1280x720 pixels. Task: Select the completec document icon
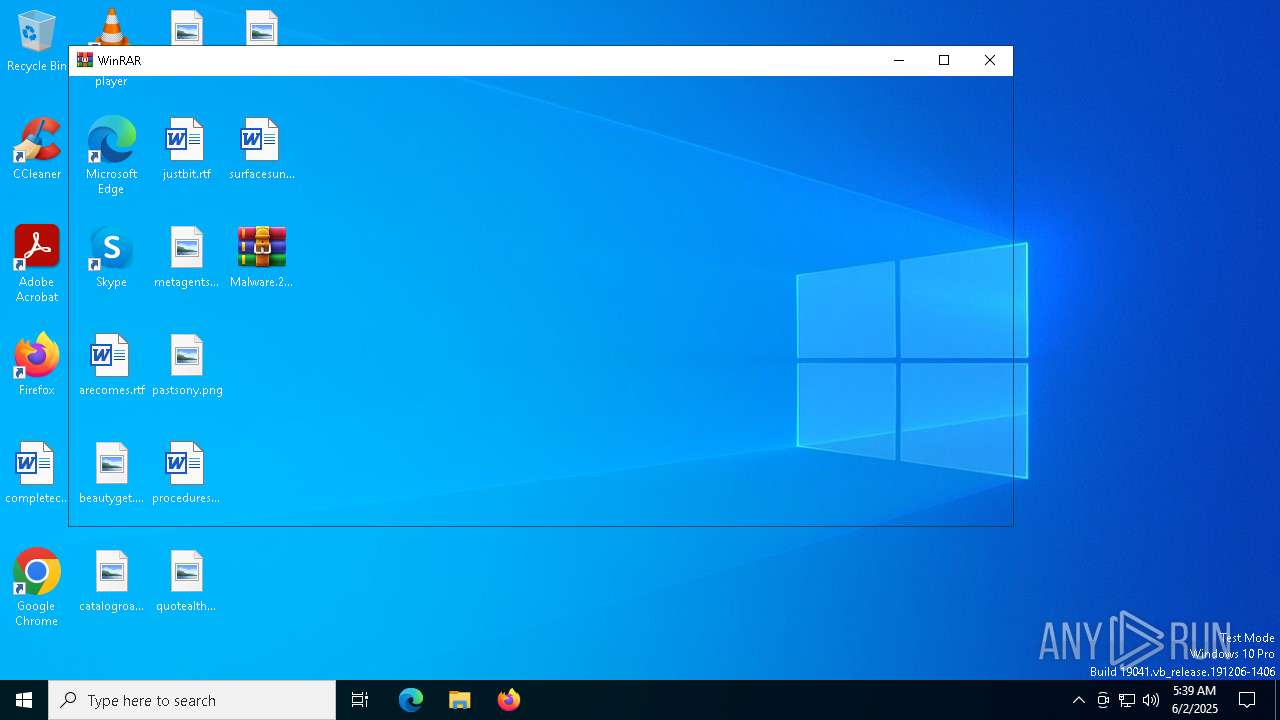tap(37, 473)
